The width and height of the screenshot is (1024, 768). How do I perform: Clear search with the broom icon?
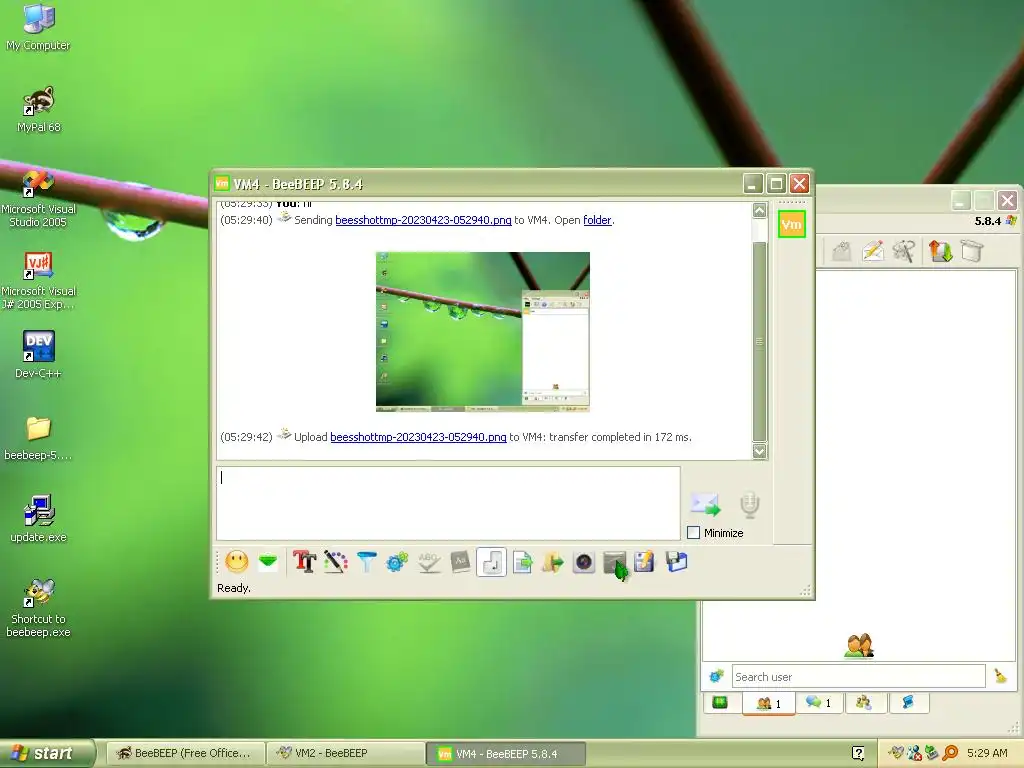tap(1000, 676)
